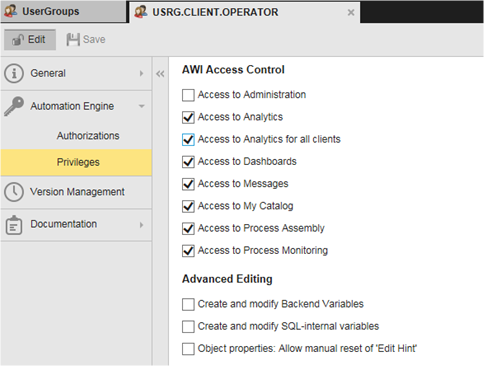This screenshot has height=366, width=484.
Task: Click the Edit lock icon
Action: point(18,40)
